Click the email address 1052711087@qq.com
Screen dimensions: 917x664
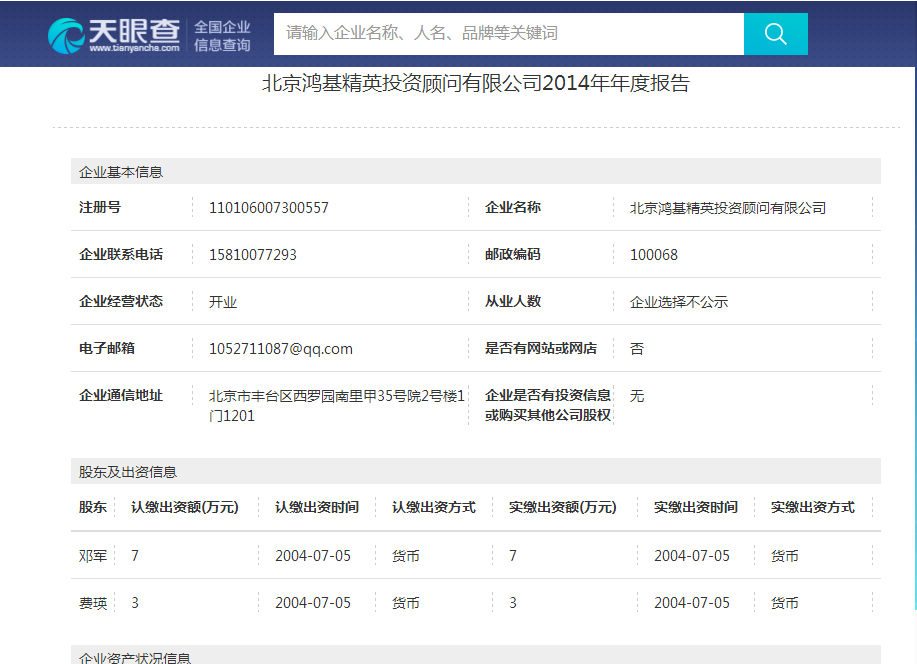click(x=280, y=349)
